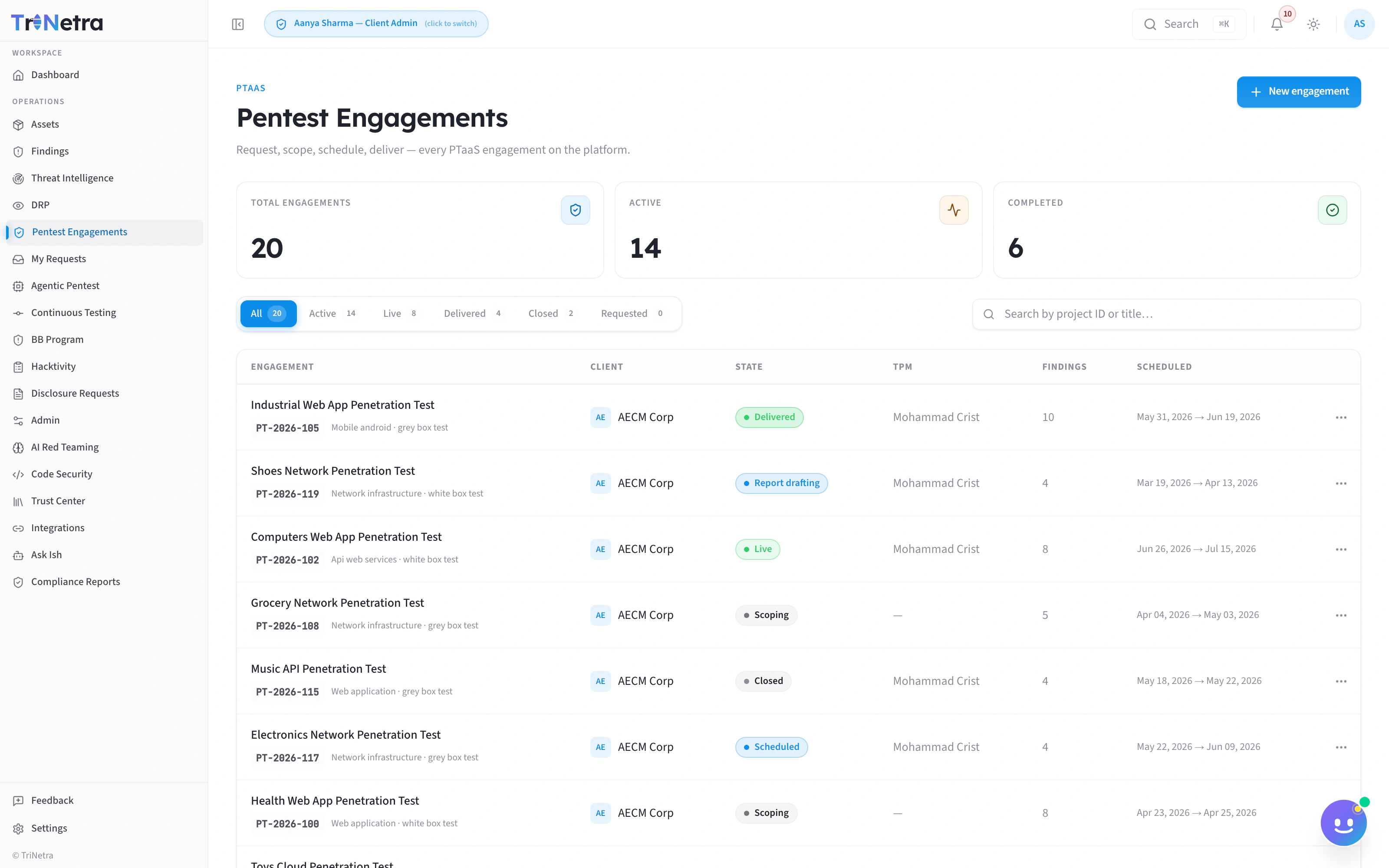1389x868 pixels.
Task: Click the Integrations link icon
Action: pos(18,529)
